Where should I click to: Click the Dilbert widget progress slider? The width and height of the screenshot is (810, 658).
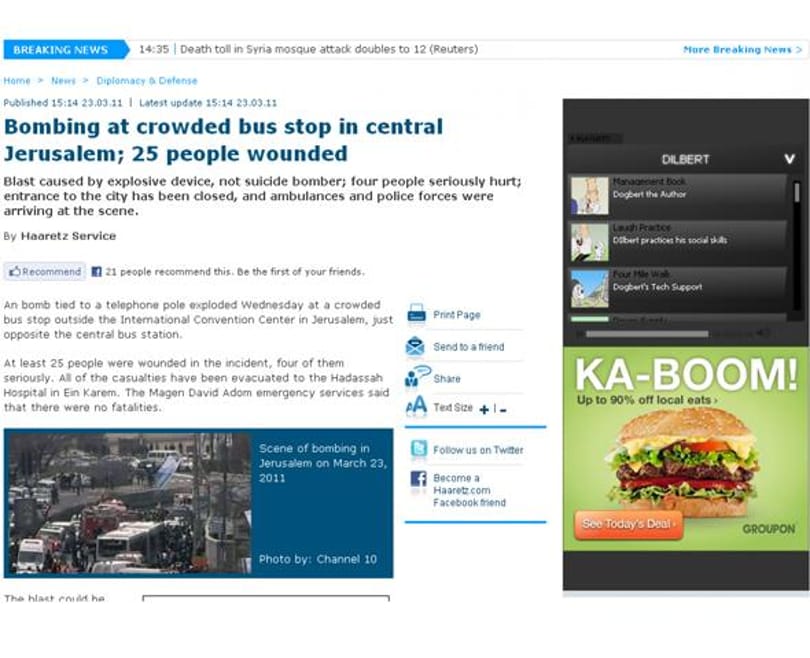coord(647,334)
